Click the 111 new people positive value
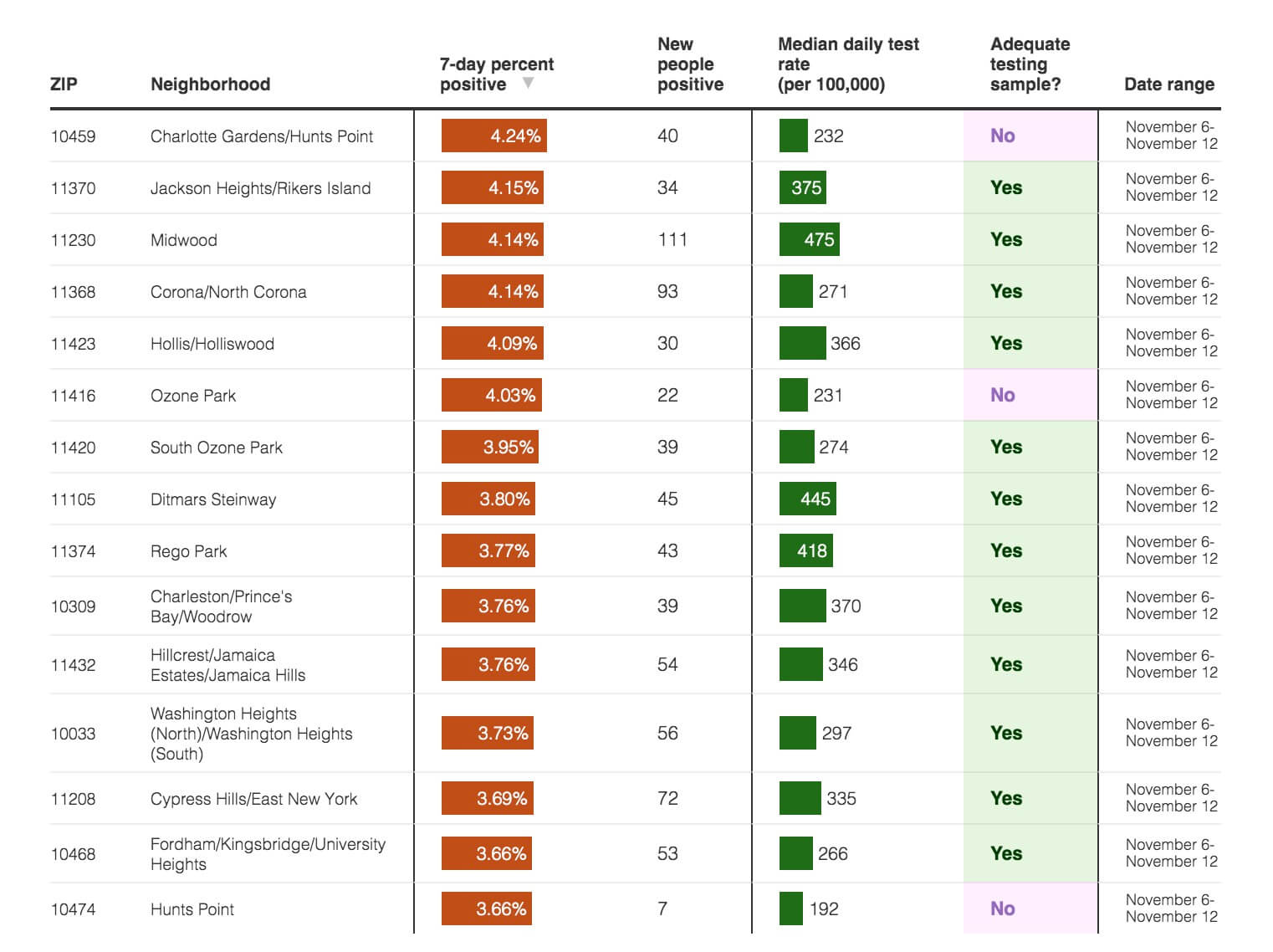The height and width of the screenshot is (952, 1273). click(x=672, y=240)
